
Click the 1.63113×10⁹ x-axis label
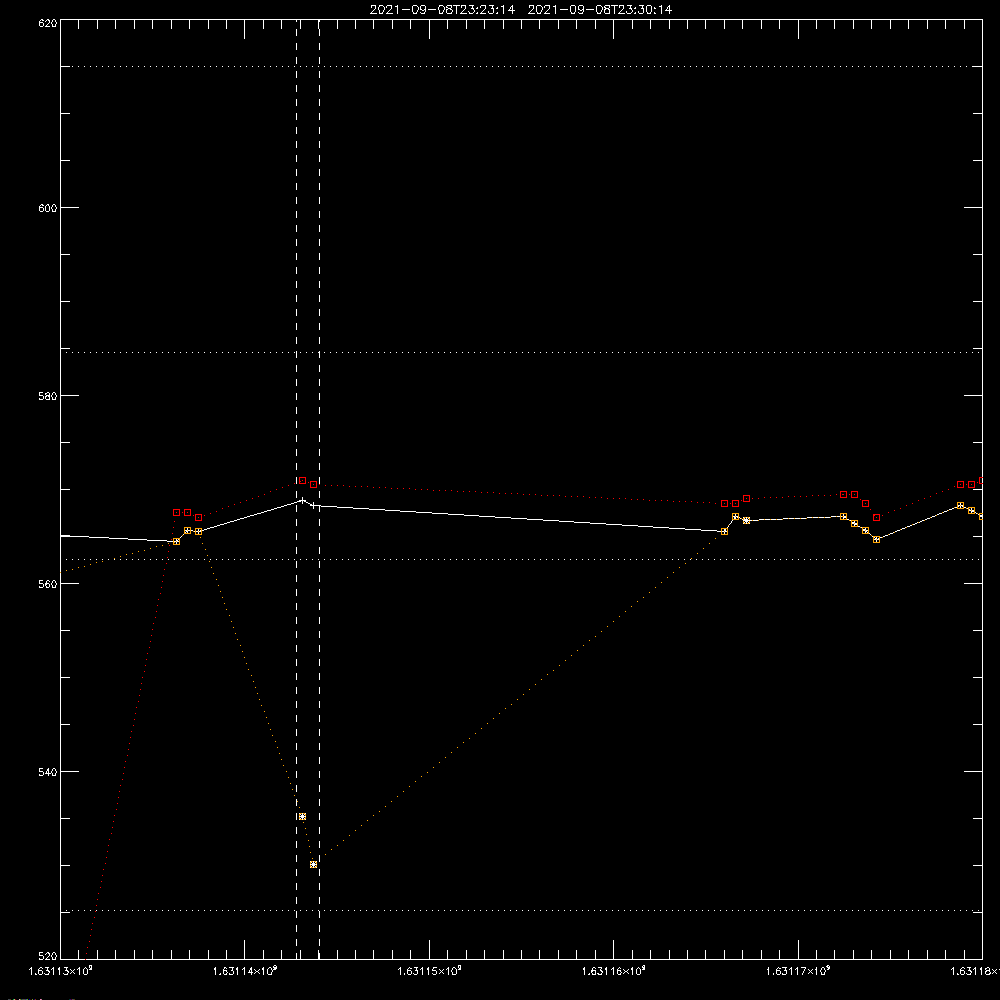pos(61,971)
